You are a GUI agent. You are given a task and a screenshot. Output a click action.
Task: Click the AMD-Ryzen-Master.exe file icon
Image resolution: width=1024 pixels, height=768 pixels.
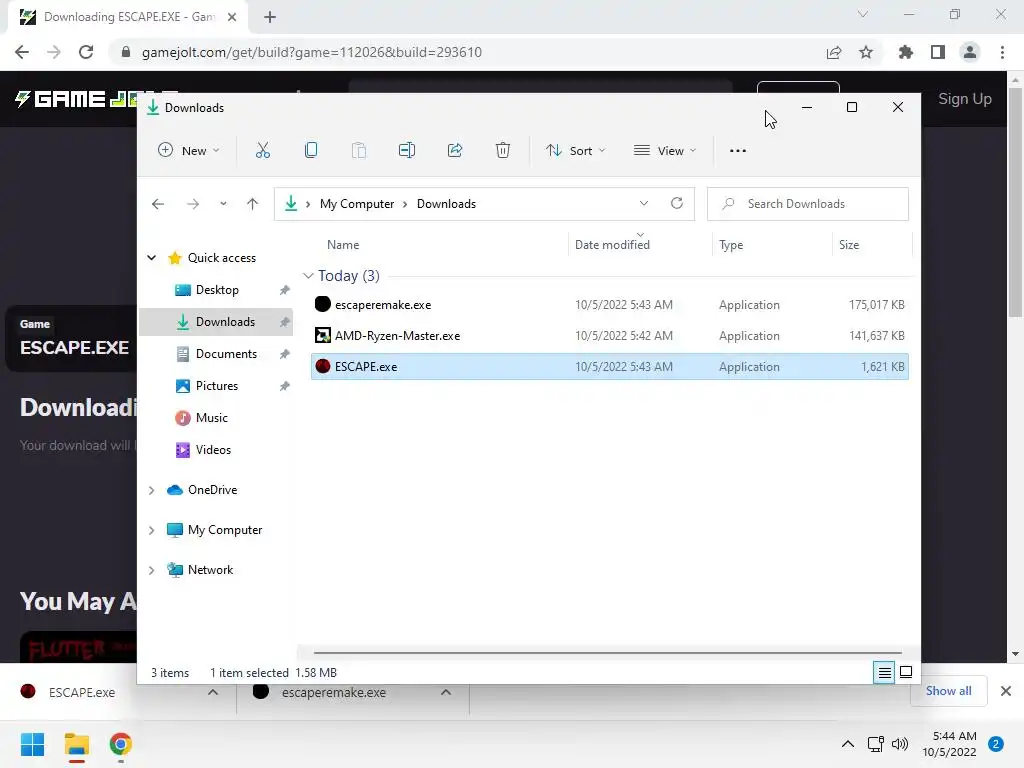click(323, 335)
